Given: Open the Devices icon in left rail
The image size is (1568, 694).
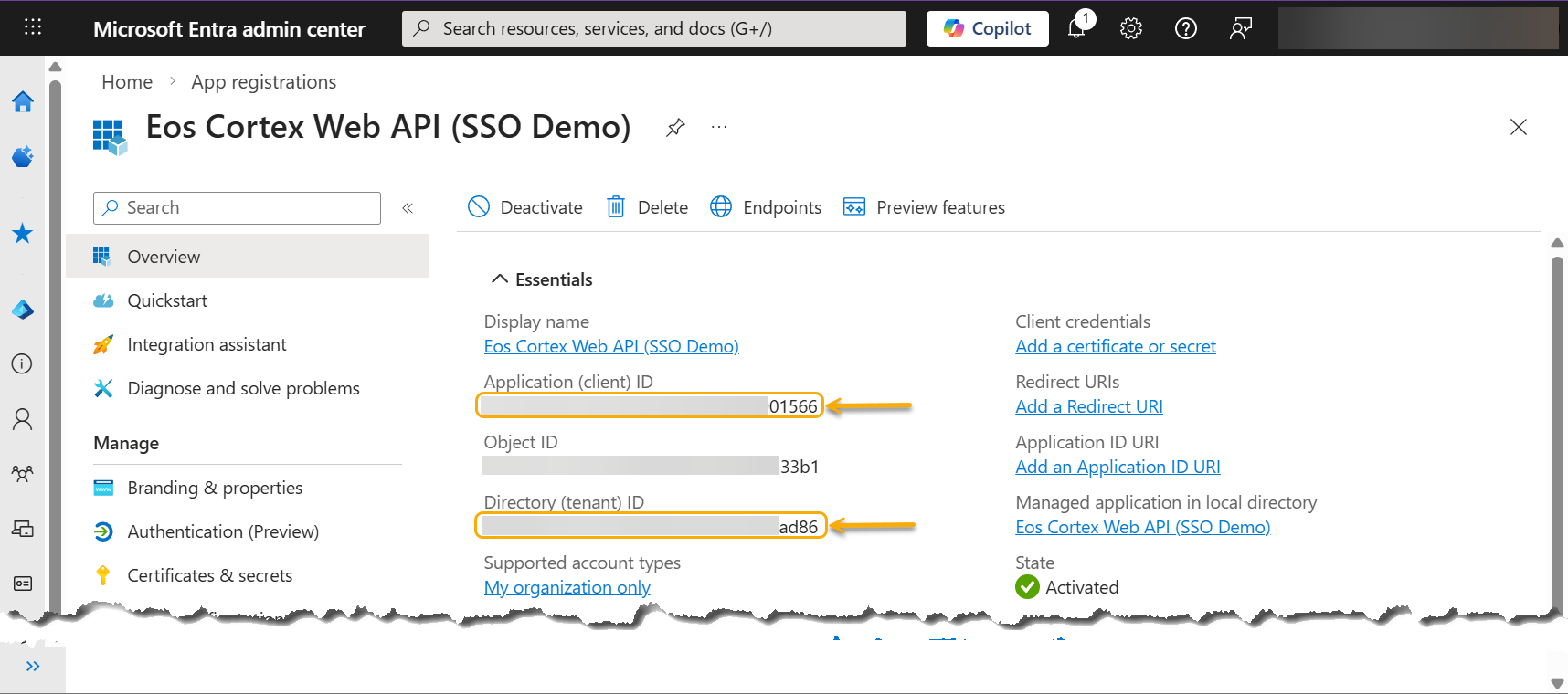Looking at the screenshot, I should click(x=23, y=529).
